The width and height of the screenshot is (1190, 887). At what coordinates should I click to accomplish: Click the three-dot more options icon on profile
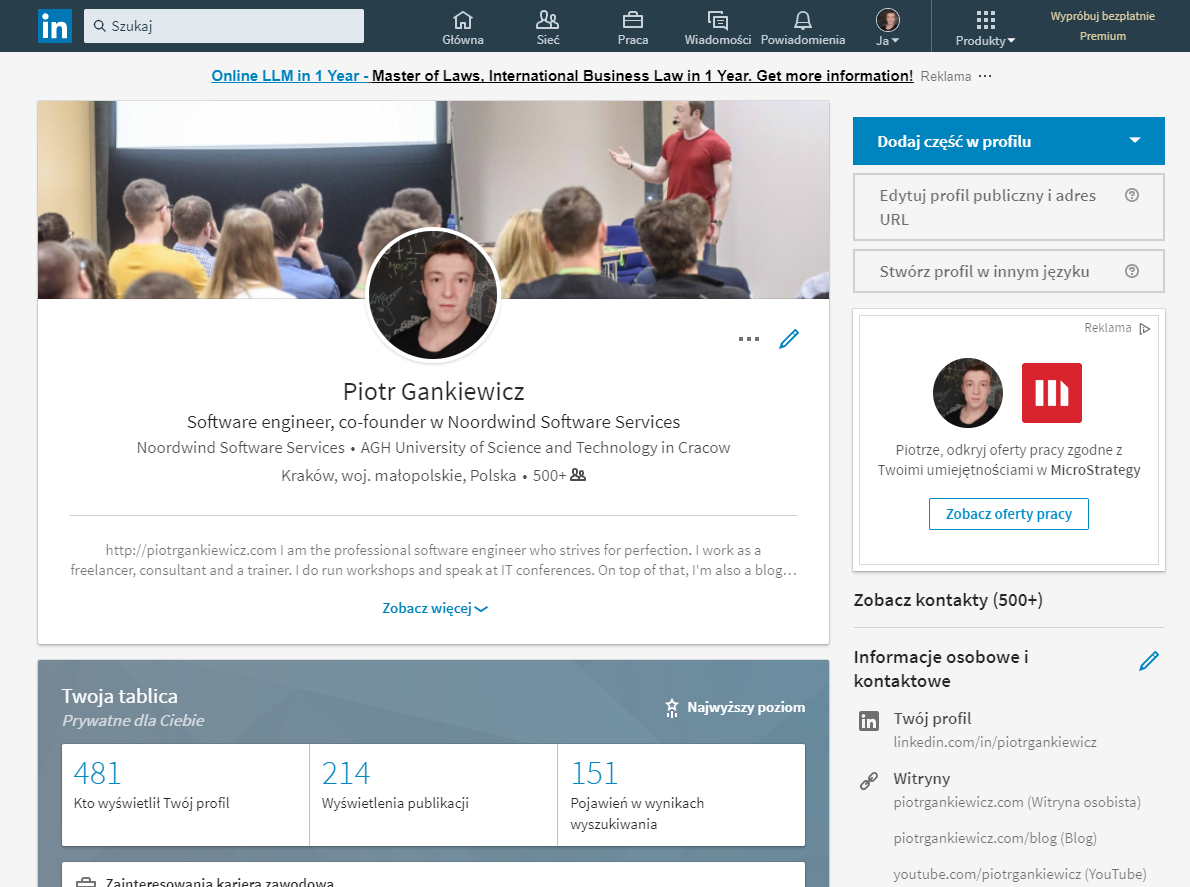(749, 338)
